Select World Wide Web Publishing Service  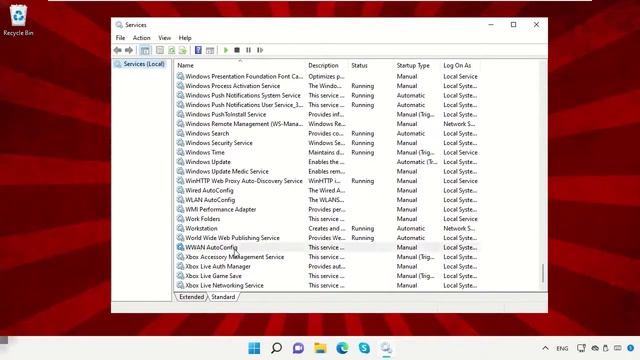327,238
